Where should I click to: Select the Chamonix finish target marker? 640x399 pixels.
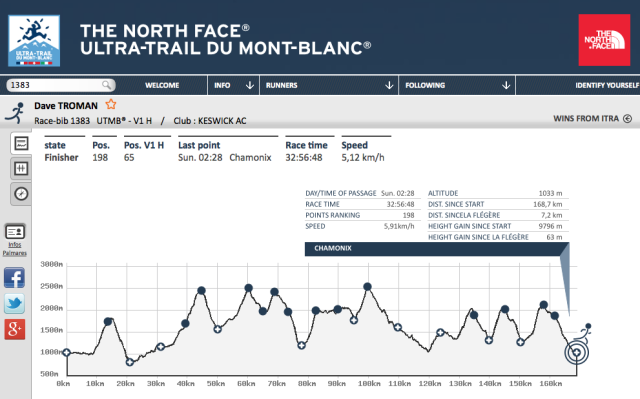tap(576, 352)
